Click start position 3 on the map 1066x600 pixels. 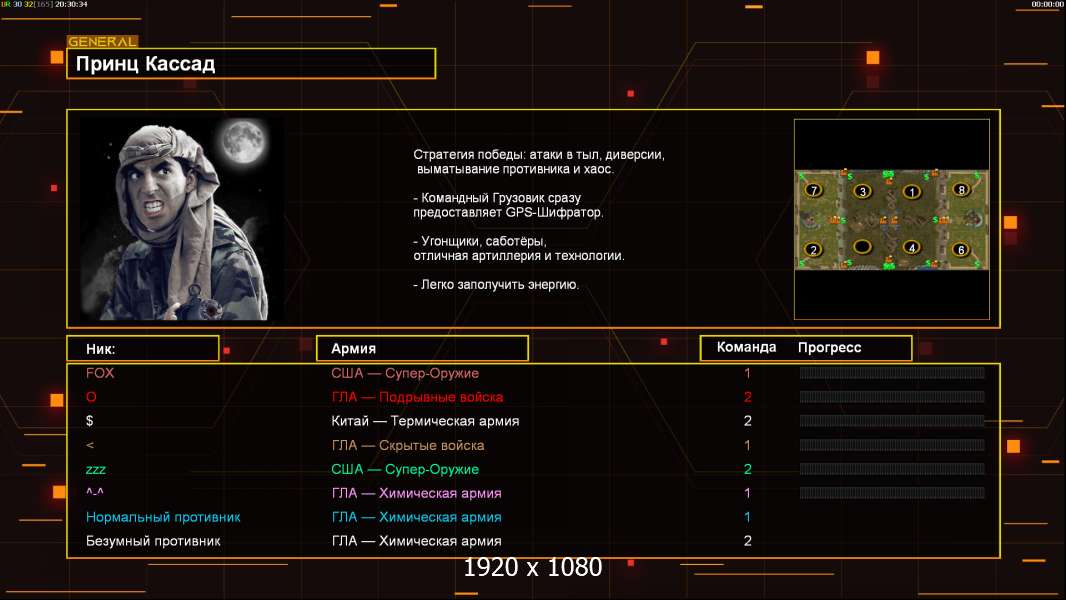coord(862,191)
